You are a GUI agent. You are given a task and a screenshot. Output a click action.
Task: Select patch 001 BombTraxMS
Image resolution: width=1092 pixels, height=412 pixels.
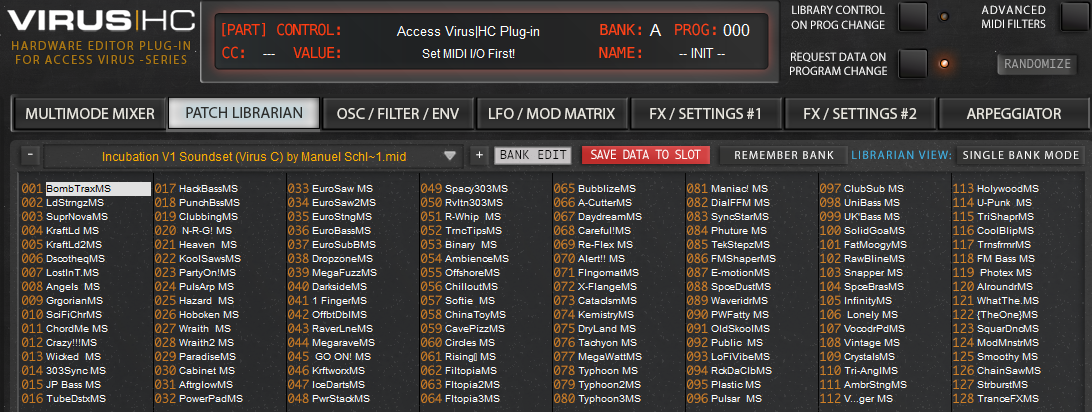coord(86,189)
